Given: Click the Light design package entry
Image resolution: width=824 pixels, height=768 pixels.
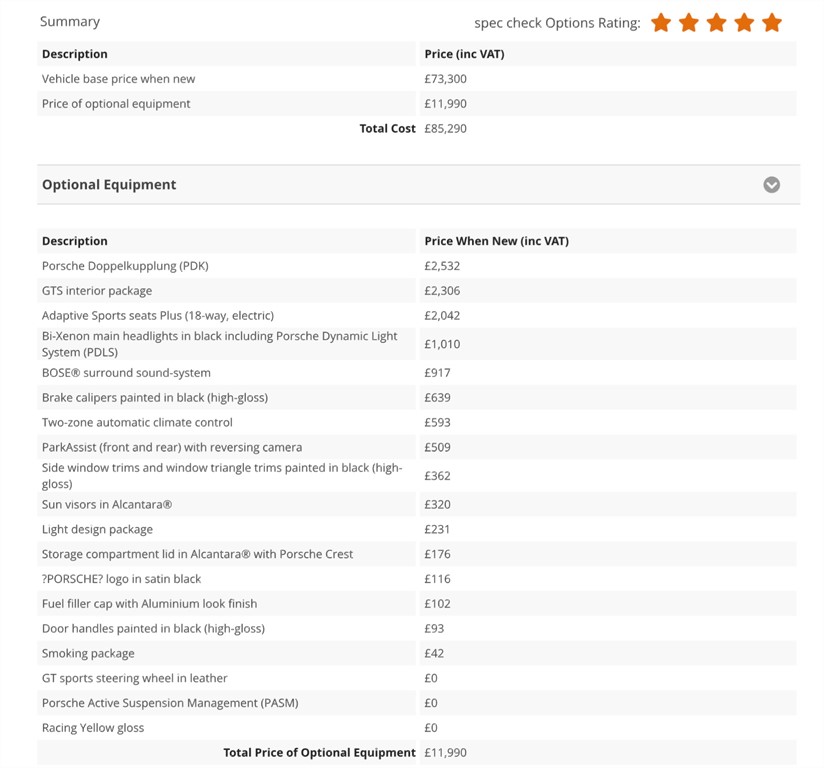Looking at the screenshot, I should (x=97, y=530).
